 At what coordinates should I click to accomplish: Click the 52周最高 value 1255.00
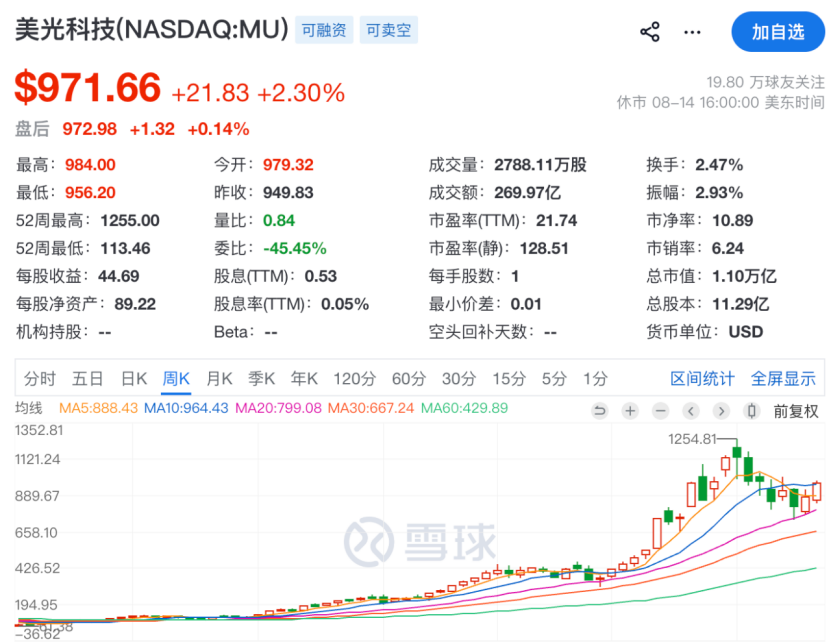(x=130, y=221)
